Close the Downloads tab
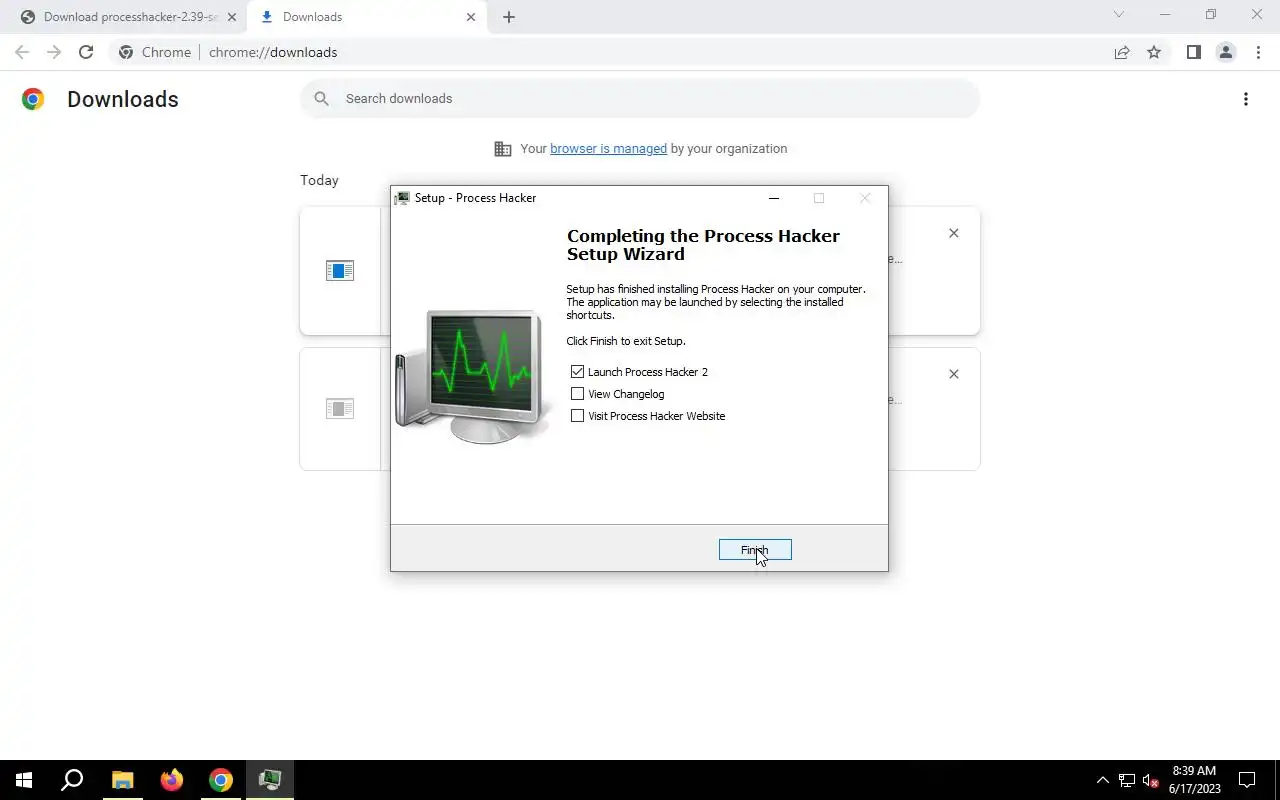 tap(471, 17)
